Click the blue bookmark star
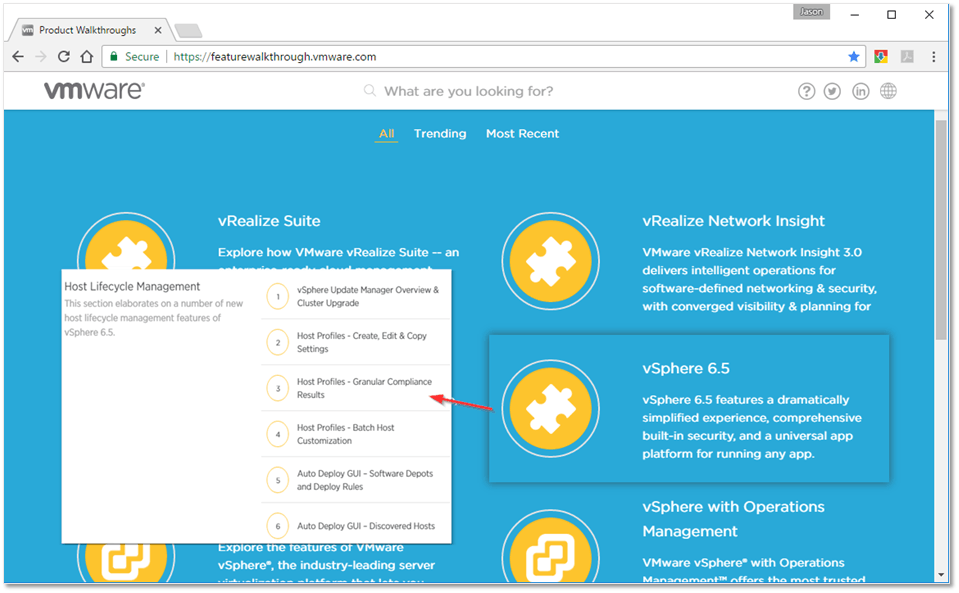This screenshot has height=593, width=959. (x=854, y=57)
